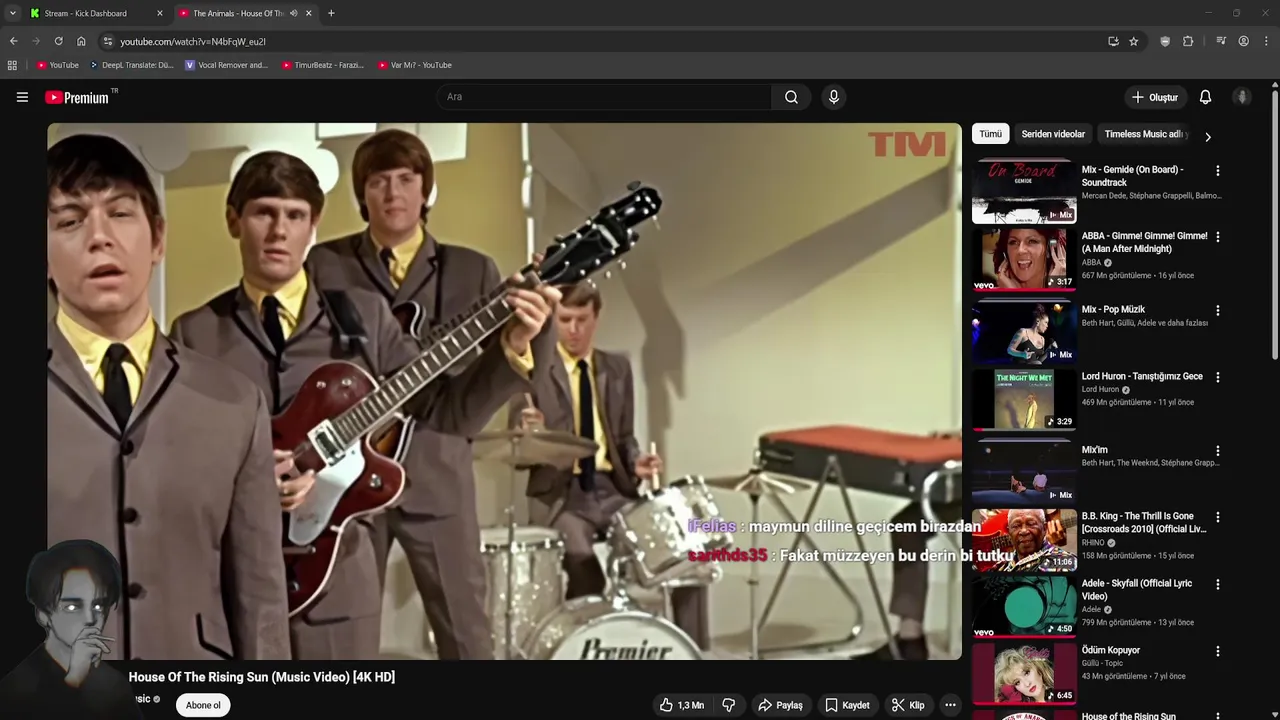Click the Oluştur create button
Viewport: 1280px width, 720px height.
[1154, 97]
